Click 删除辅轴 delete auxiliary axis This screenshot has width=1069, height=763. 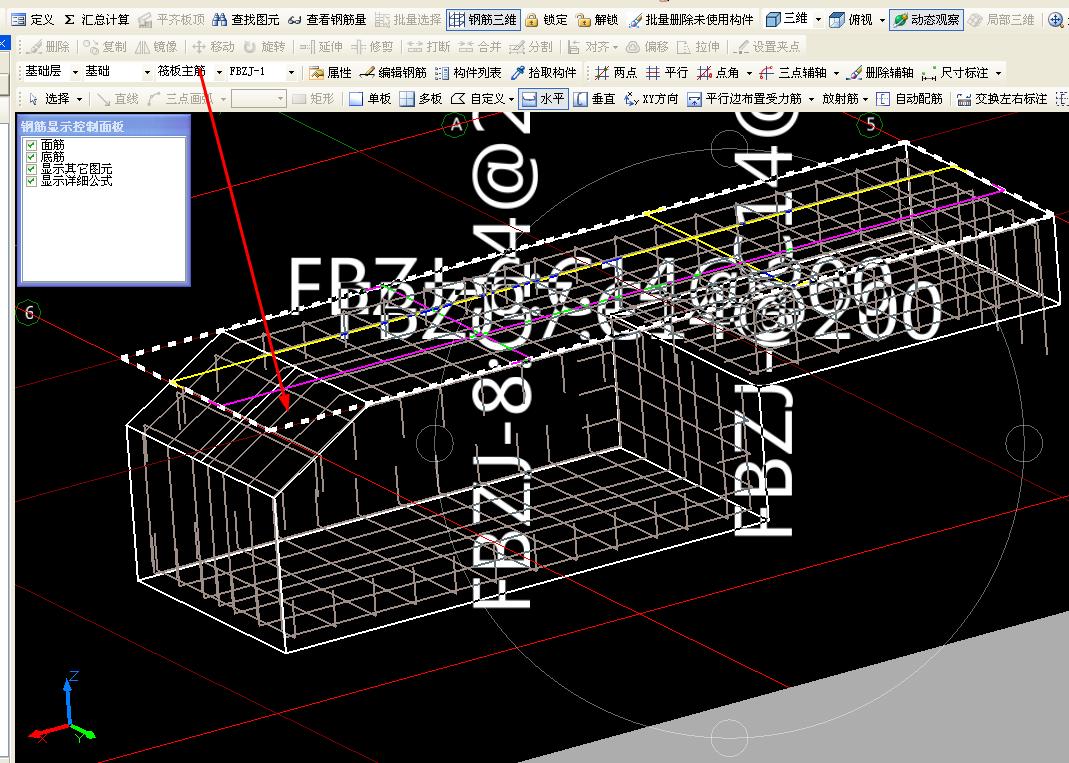[880, 72]
